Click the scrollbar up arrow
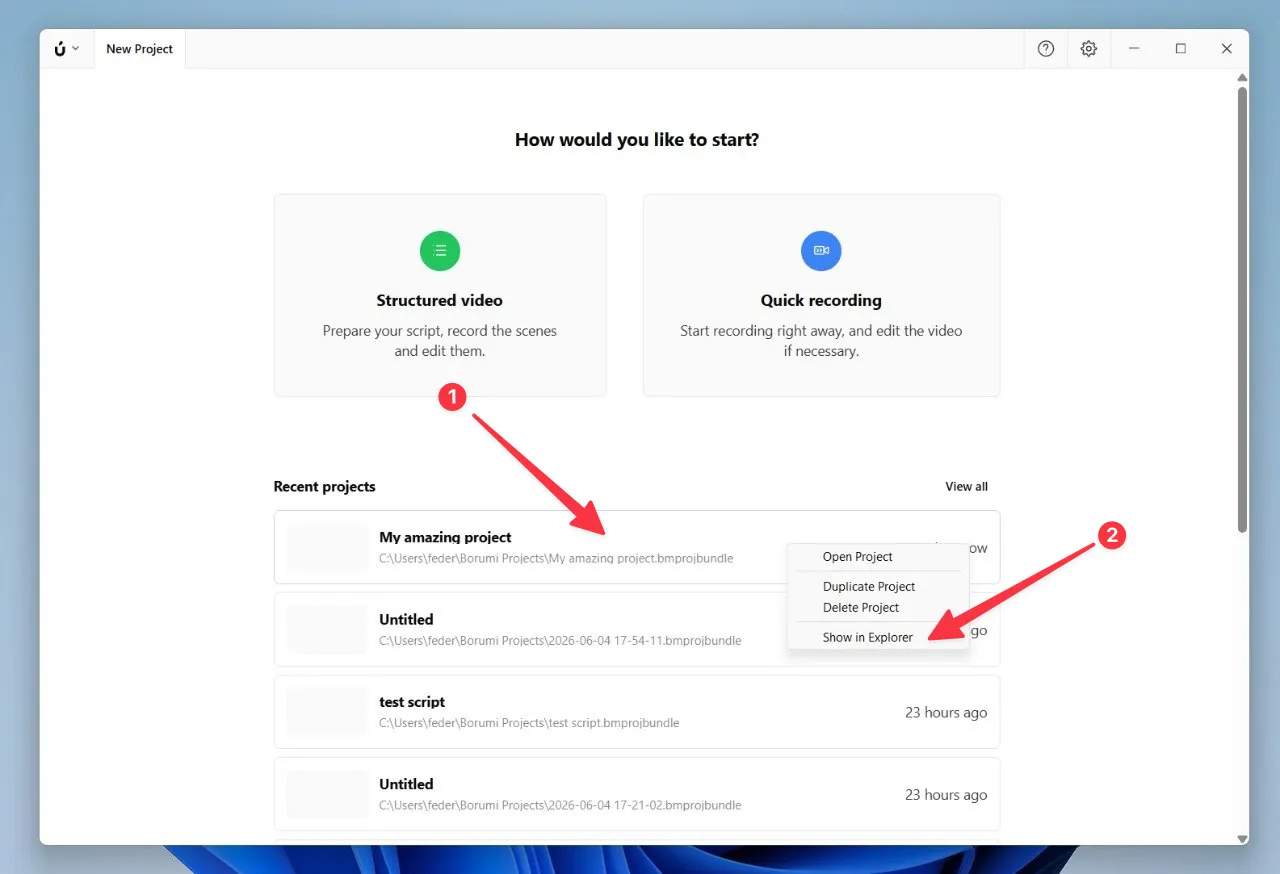 coord(1243,77)
